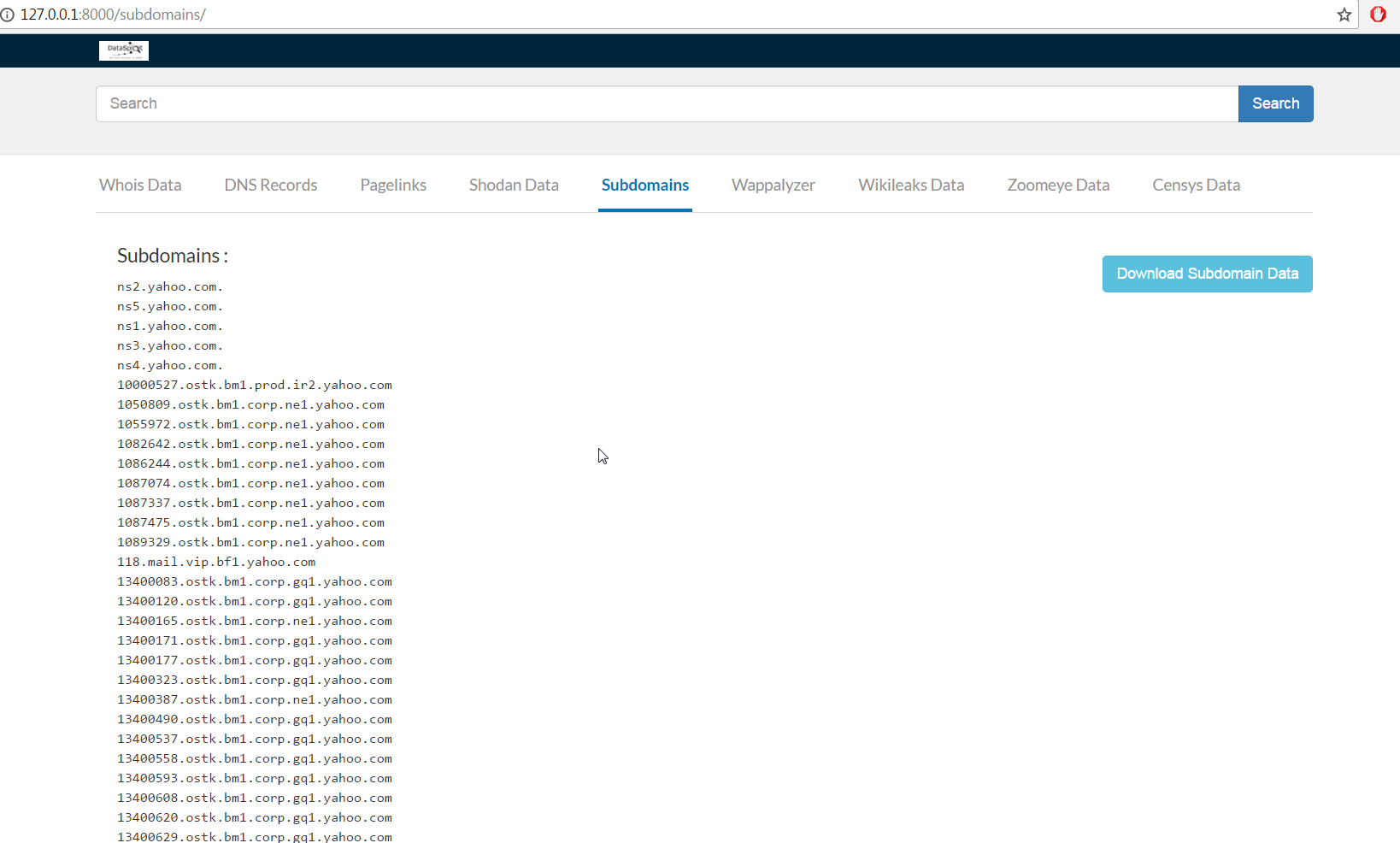The image size is (1400, 843).
Task: Go to the Pagelinks tab
Action: 393,185
